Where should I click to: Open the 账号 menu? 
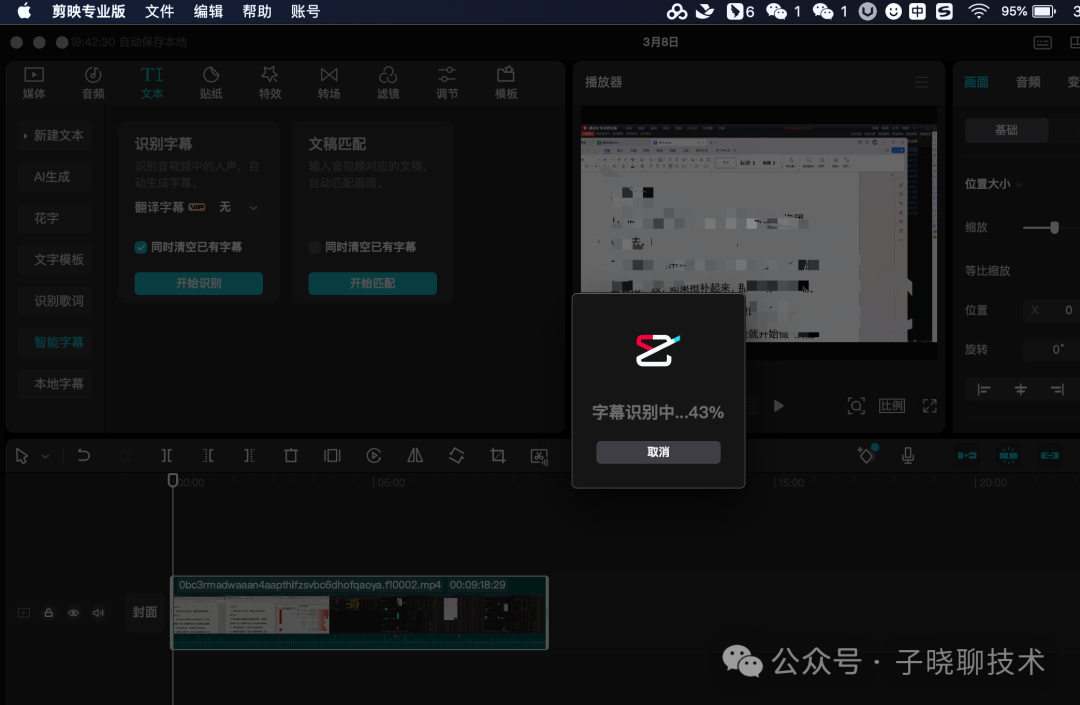tap(305, 11)
